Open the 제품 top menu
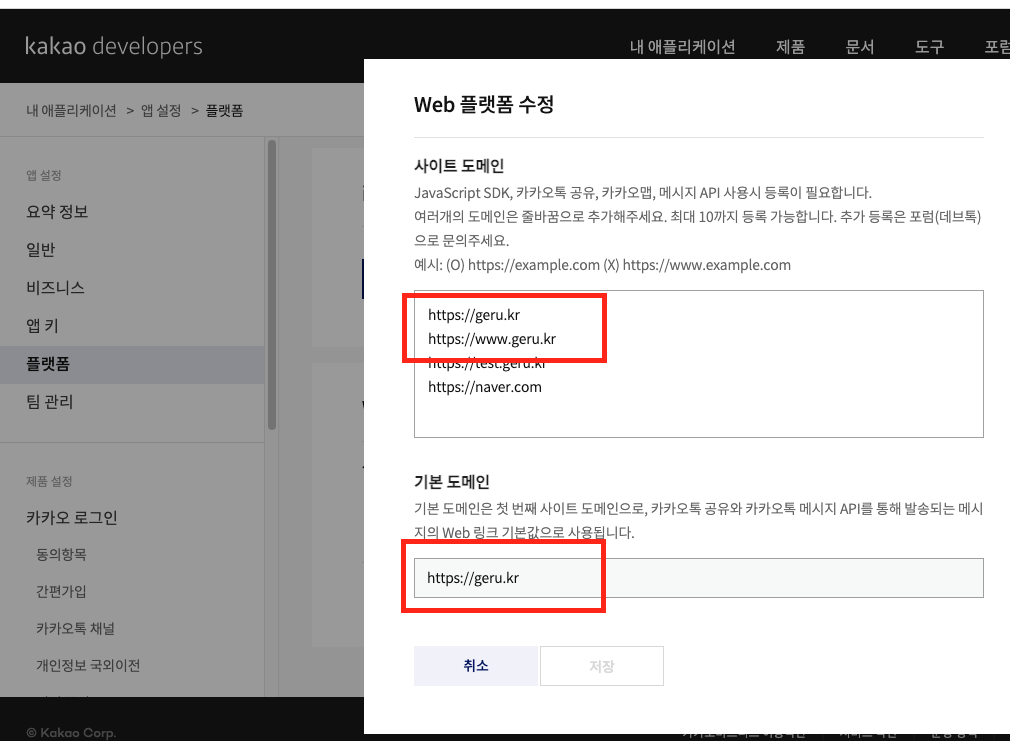The width and height of the screenshot is (1010, 741). [790, 47]
